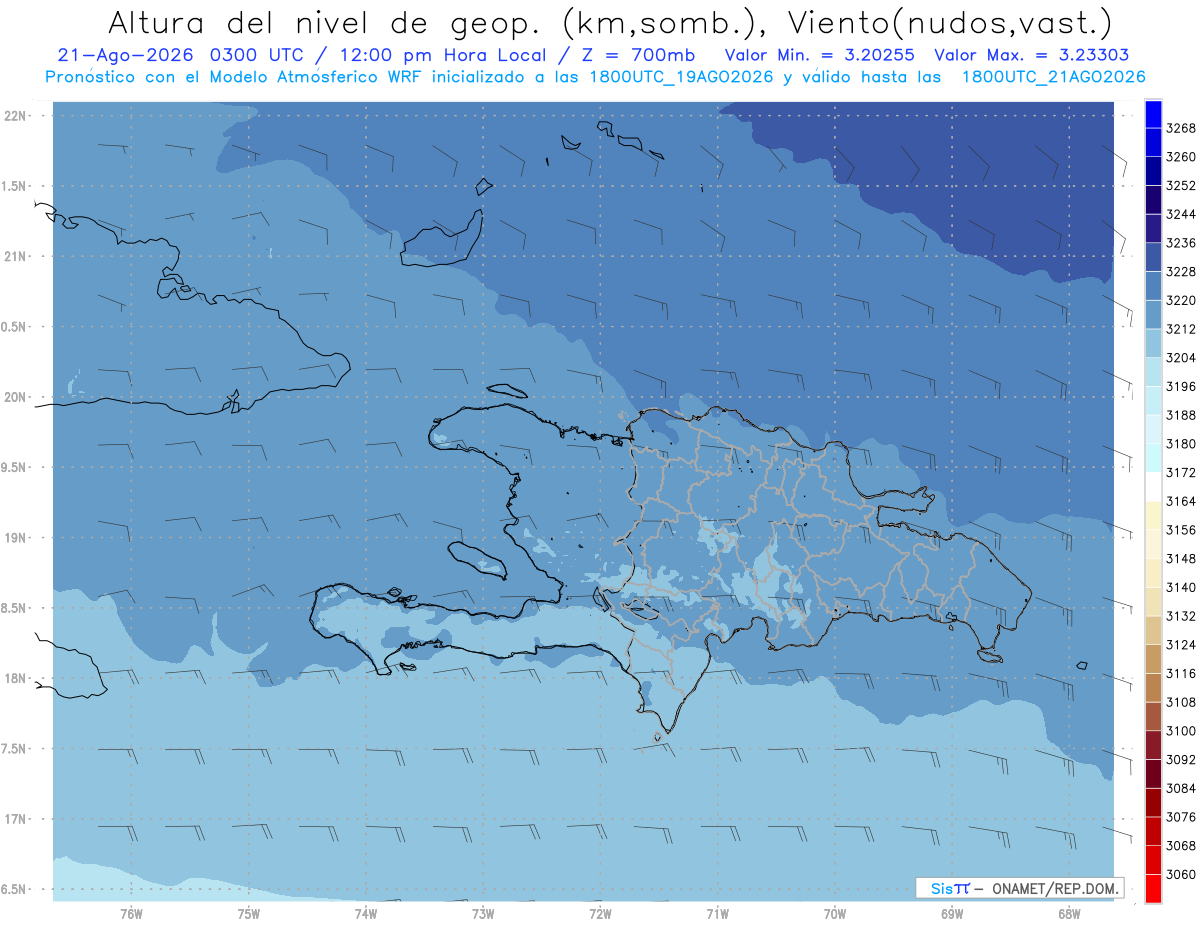
Task: Click the '22N' latitude label
Action: click(15, 116)
